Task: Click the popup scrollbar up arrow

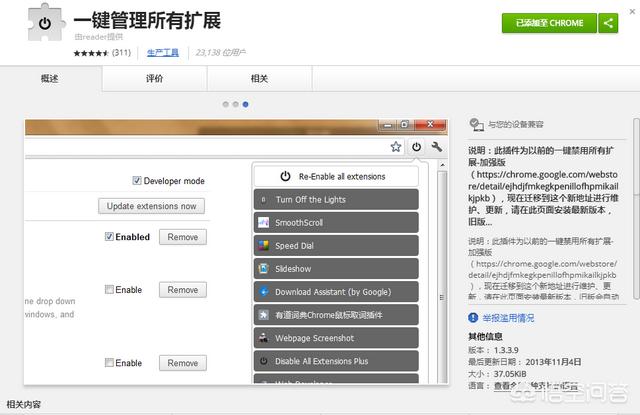Action: click(442, 165)
